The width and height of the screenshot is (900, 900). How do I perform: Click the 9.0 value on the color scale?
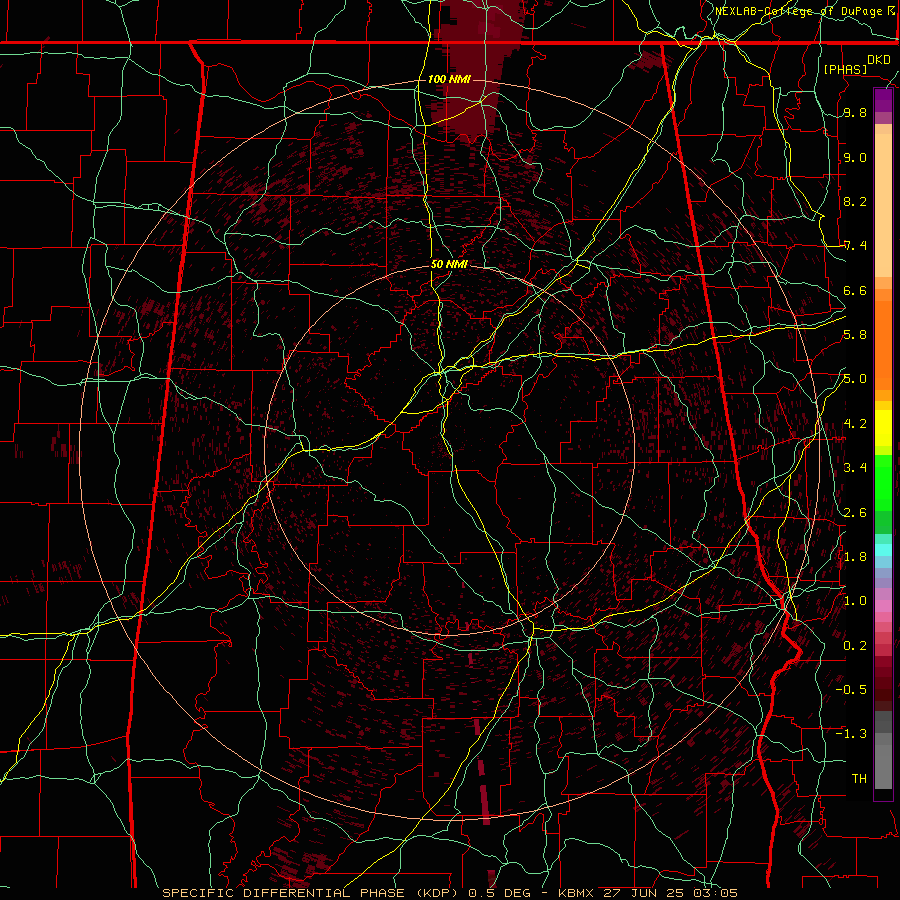click(855, 157)
